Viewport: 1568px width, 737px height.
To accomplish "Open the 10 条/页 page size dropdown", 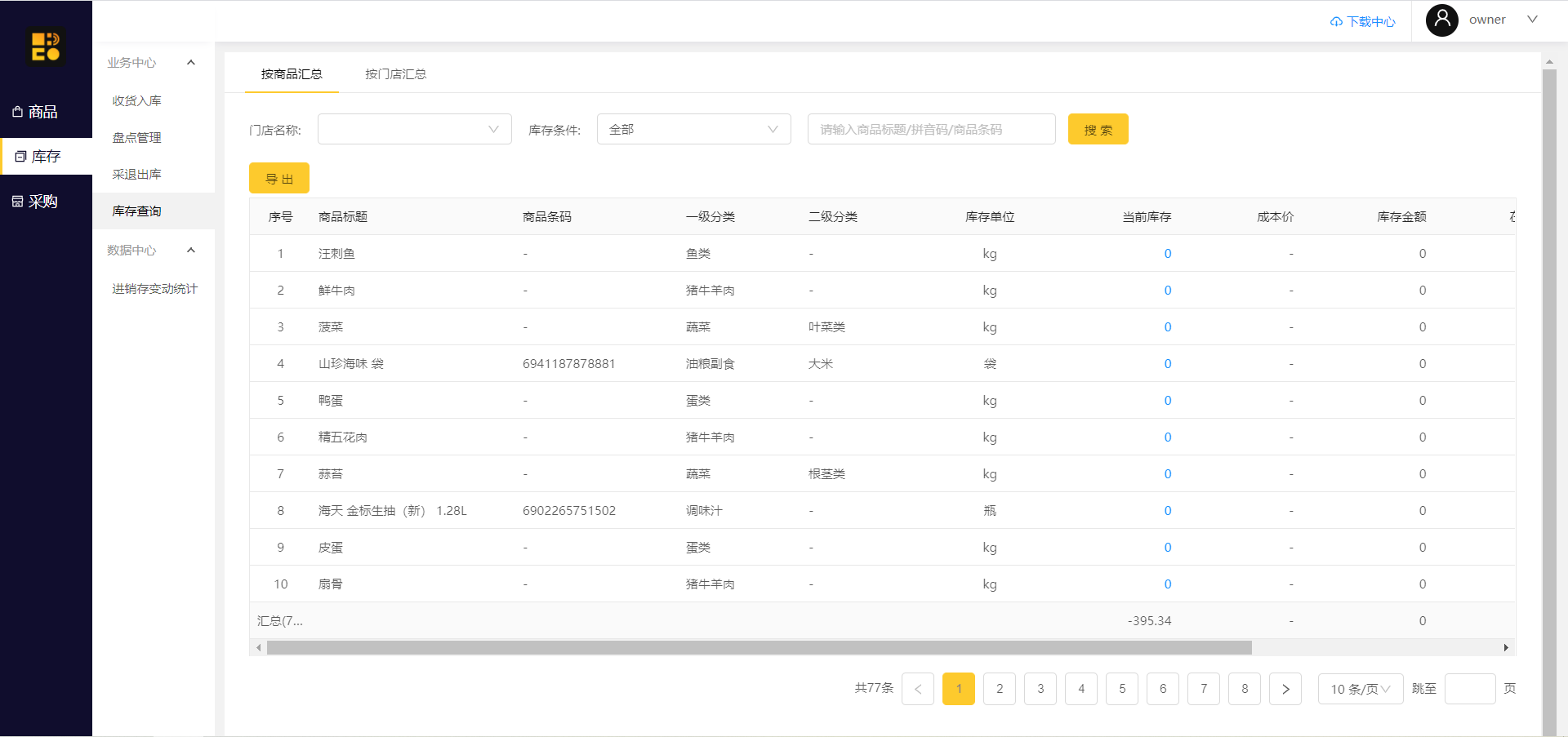I will 1361,689.
